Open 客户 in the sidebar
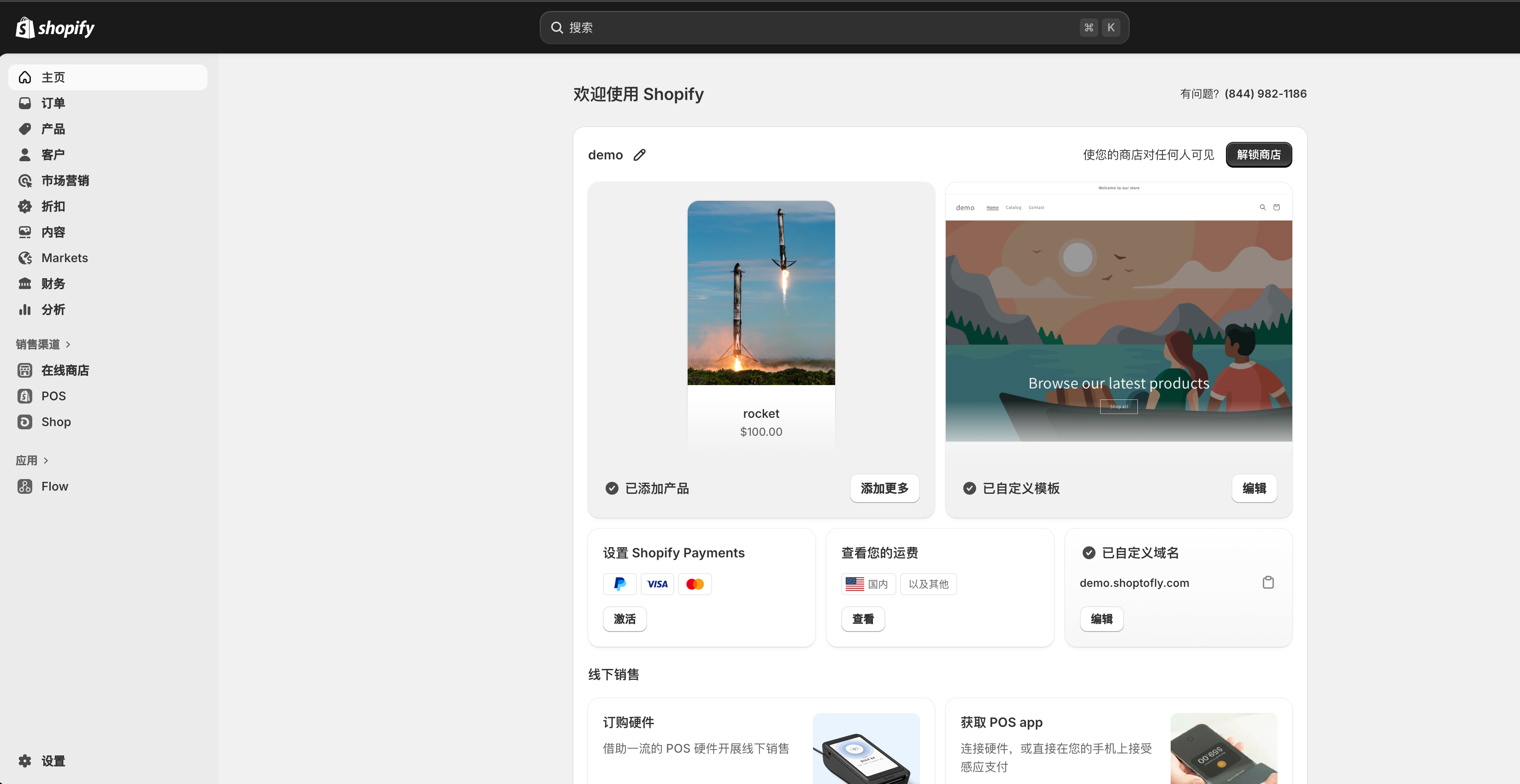This screenshot has height=784, width=1520. [108, 155]
